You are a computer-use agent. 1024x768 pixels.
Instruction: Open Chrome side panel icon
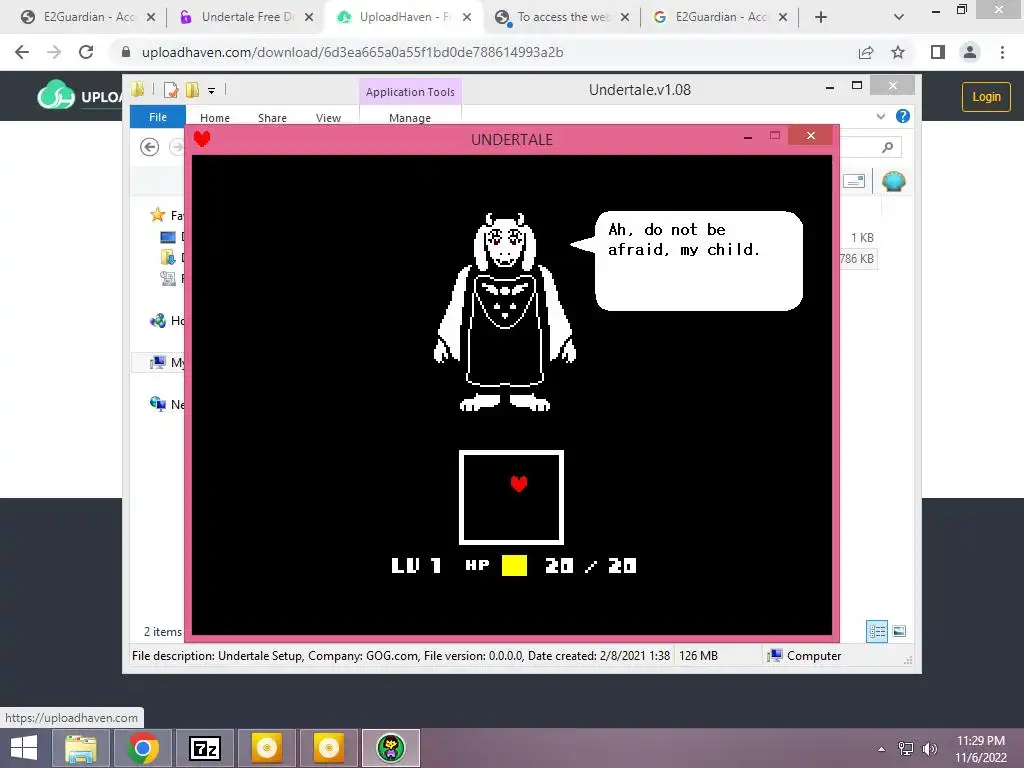[938, 52]
